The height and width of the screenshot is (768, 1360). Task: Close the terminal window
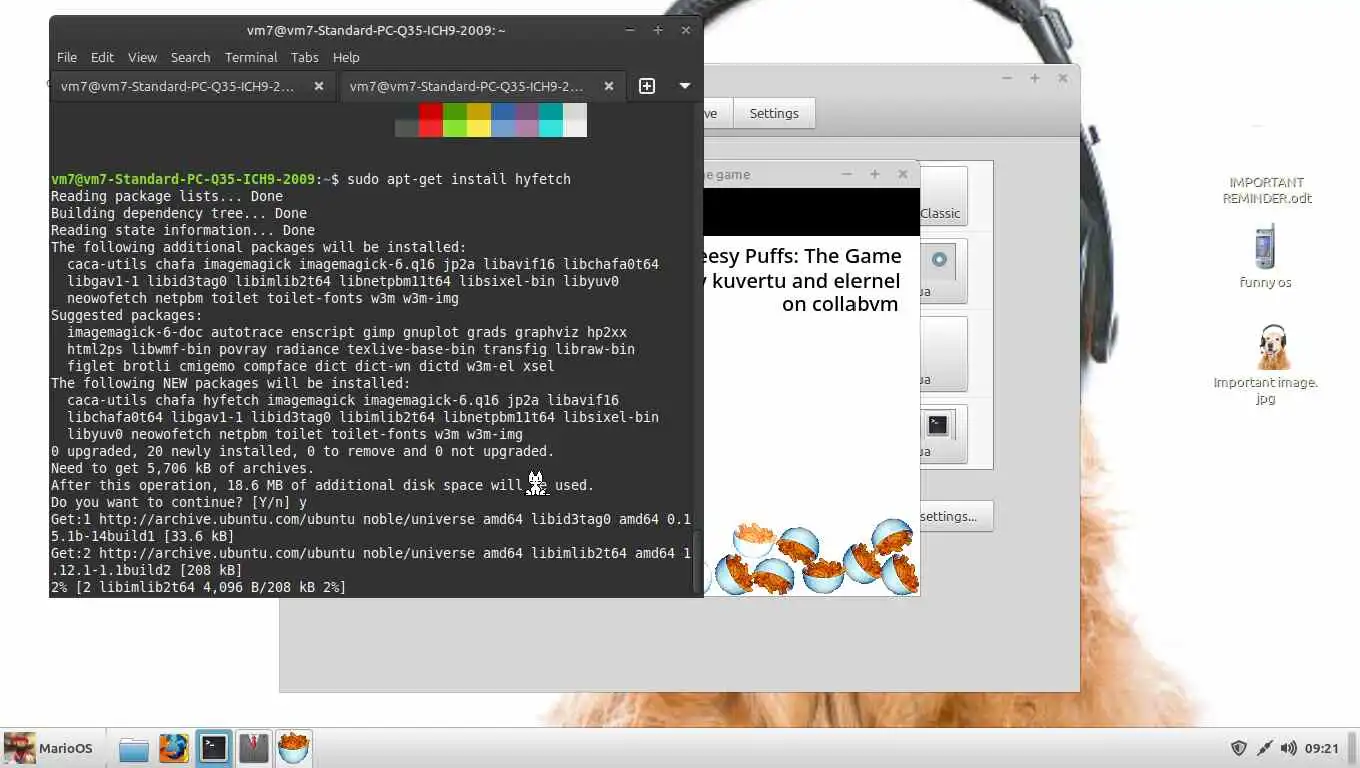(685, 30)
